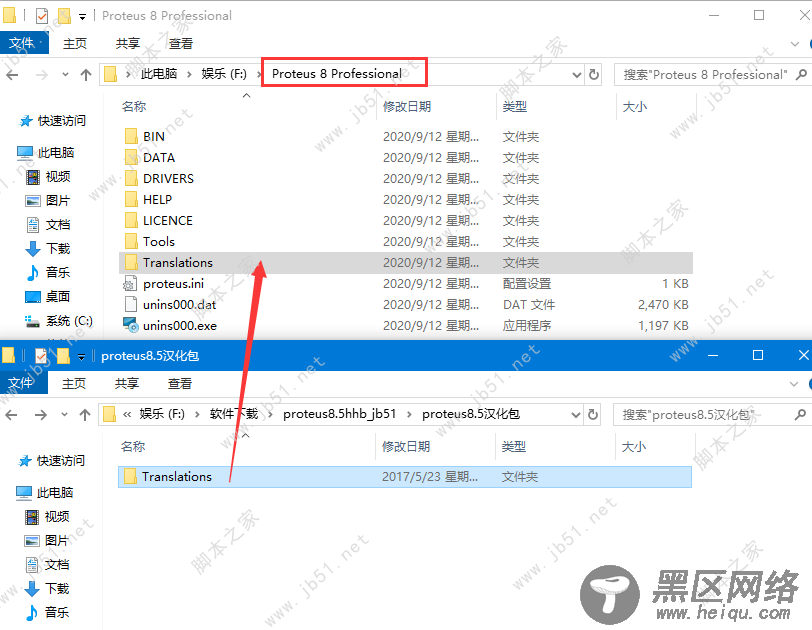
Task: Open 文档 in the Proteus 8 Professional window sidebar
Action: (x=48, y=225)
